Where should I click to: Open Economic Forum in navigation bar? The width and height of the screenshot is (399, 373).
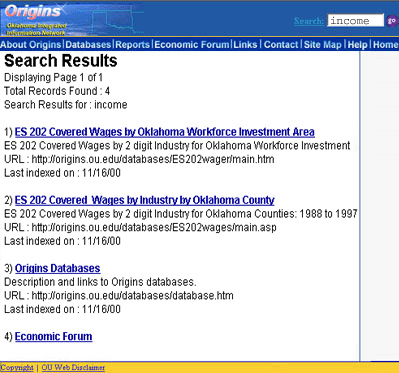click(192, 45)
